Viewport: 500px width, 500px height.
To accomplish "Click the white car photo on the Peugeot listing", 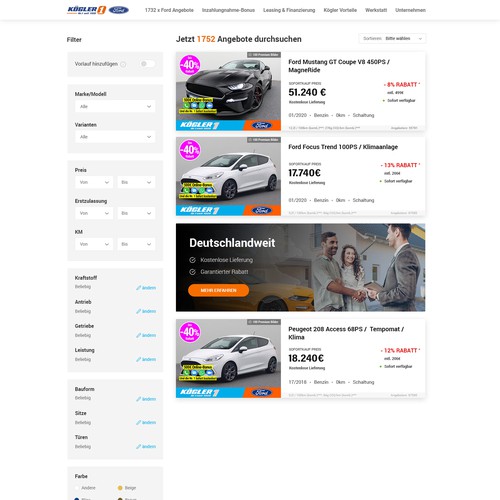I will pyautogui.click(x=228, y=359).
